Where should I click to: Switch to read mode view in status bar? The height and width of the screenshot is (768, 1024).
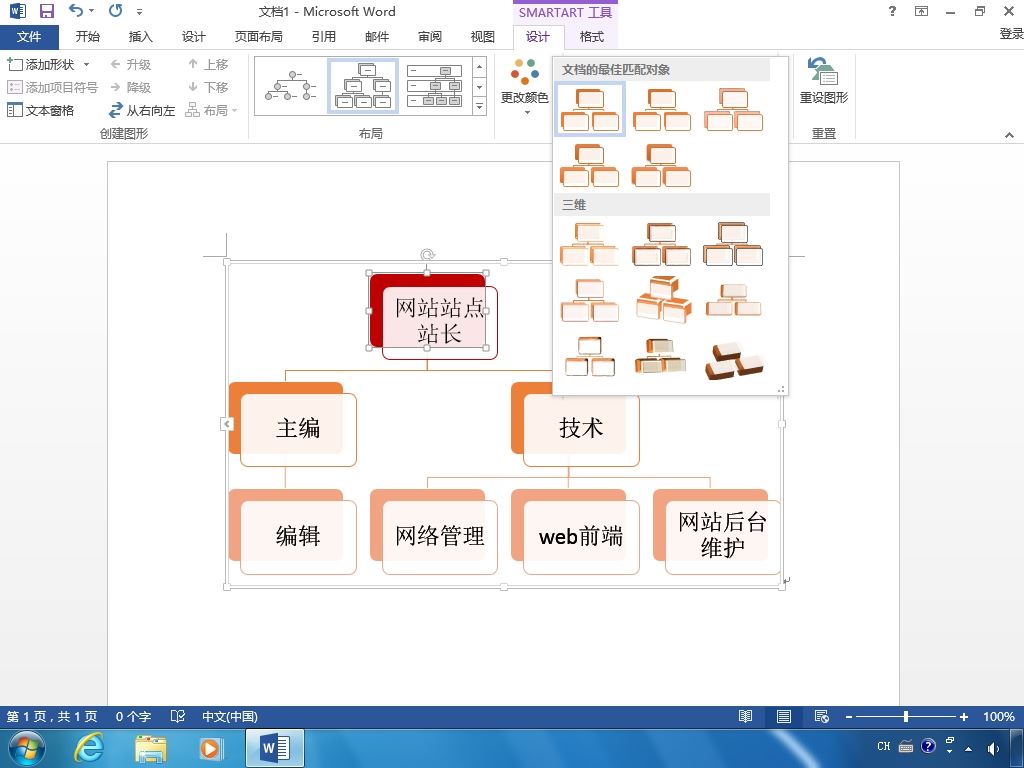tap(745, 716)
